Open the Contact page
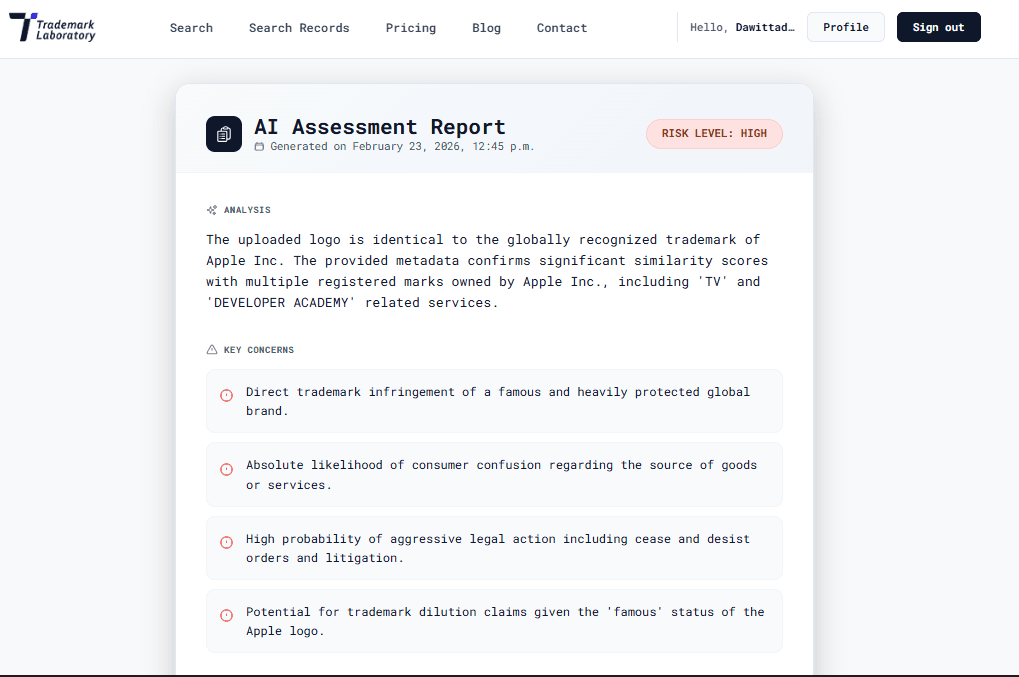1019x677 pixels. [561, 27]
